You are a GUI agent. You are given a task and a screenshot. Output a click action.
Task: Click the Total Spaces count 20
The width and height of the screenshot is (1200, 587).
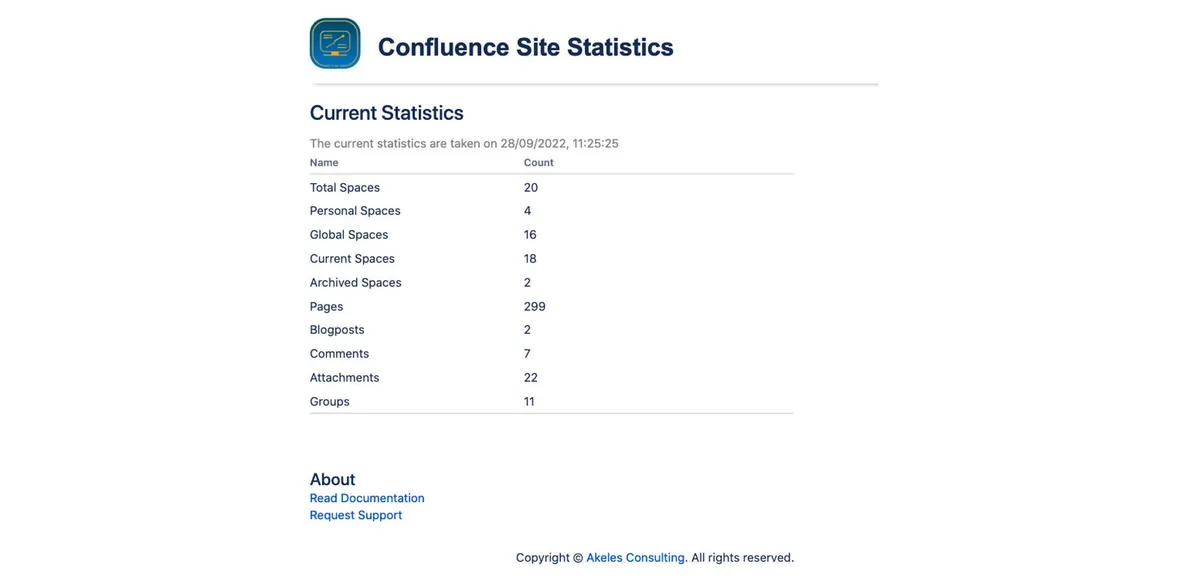click(x=531, y=187)
